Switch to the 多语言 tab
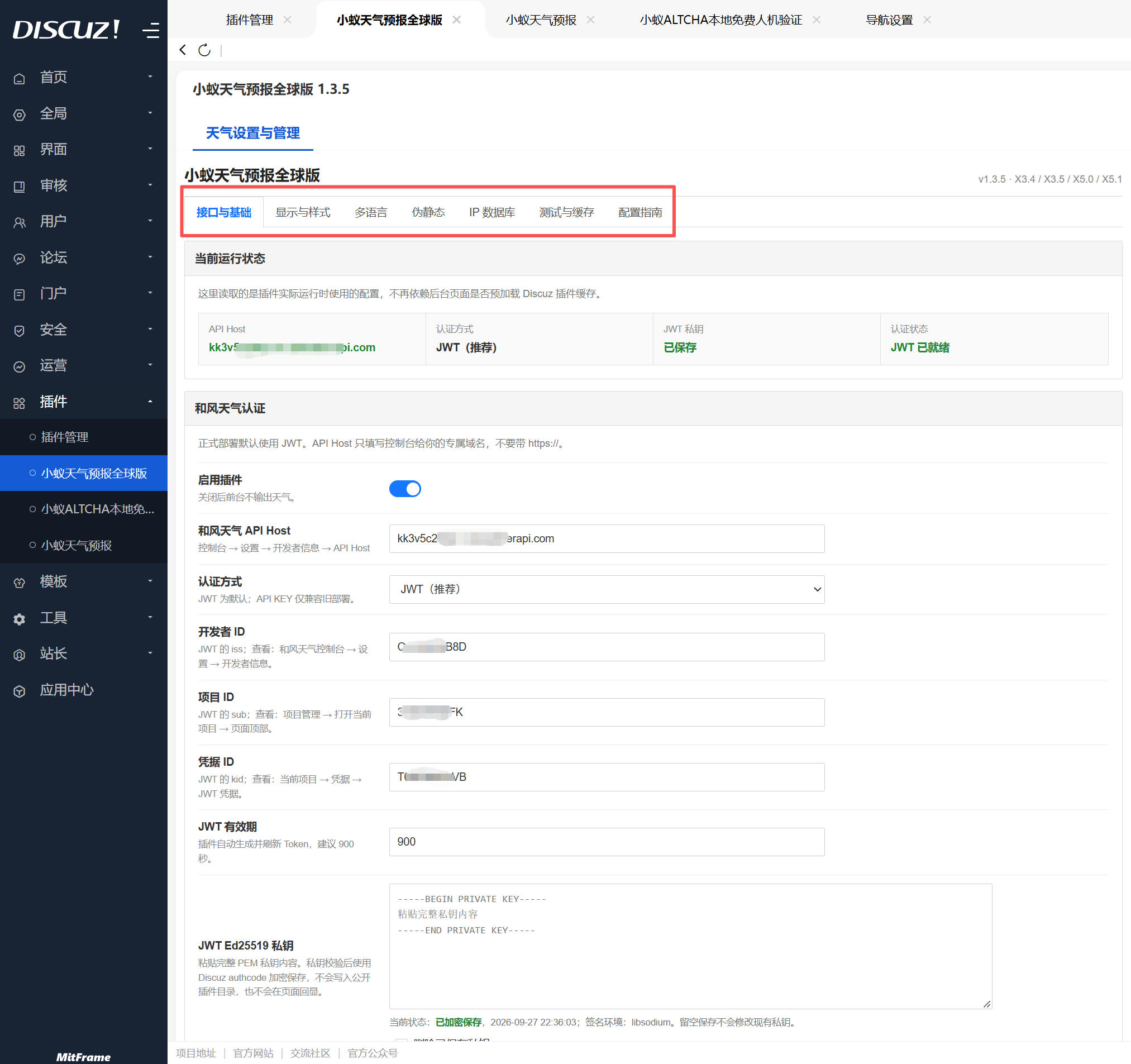This screenshot has width=1131, height=1064. (370, 212)
